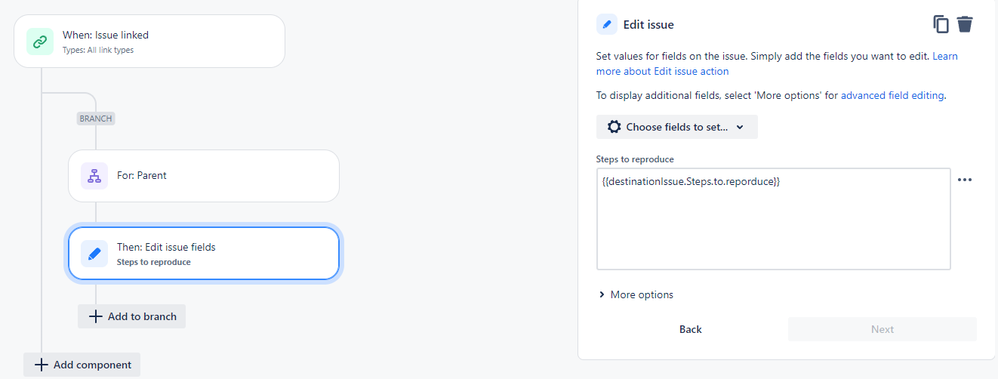Viewport: 998px width, 379px height.
Task: Select the When: Issue linked trigger
Action: pos(150,41)
